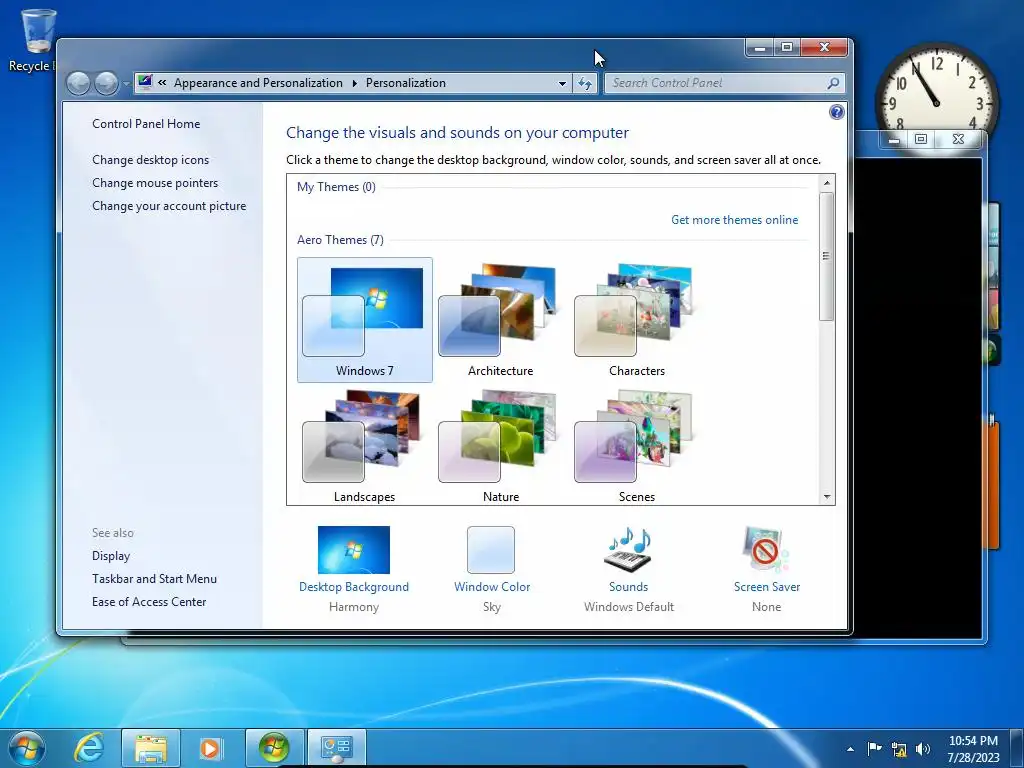
Task: Click the search magnifier icon
Action: (x=833, y=83)
